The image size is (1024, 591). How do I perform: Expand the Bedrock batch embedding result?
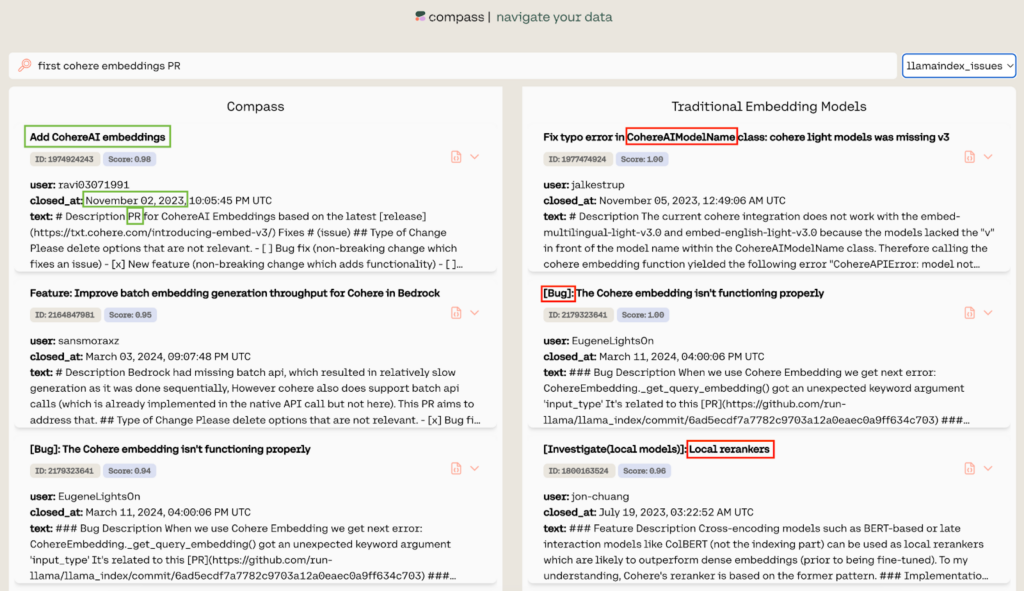[x=475, y=313]
